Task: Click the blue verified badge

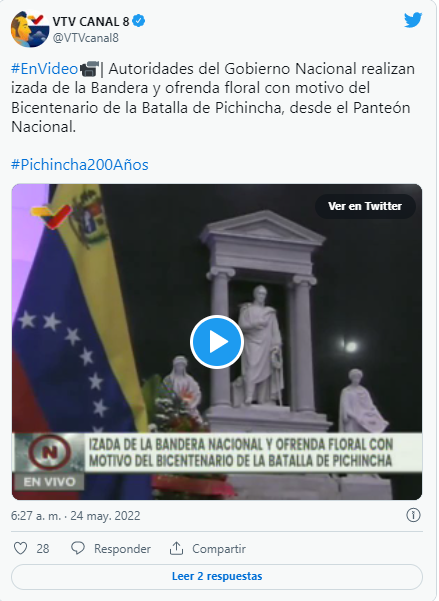Action: 138,21
